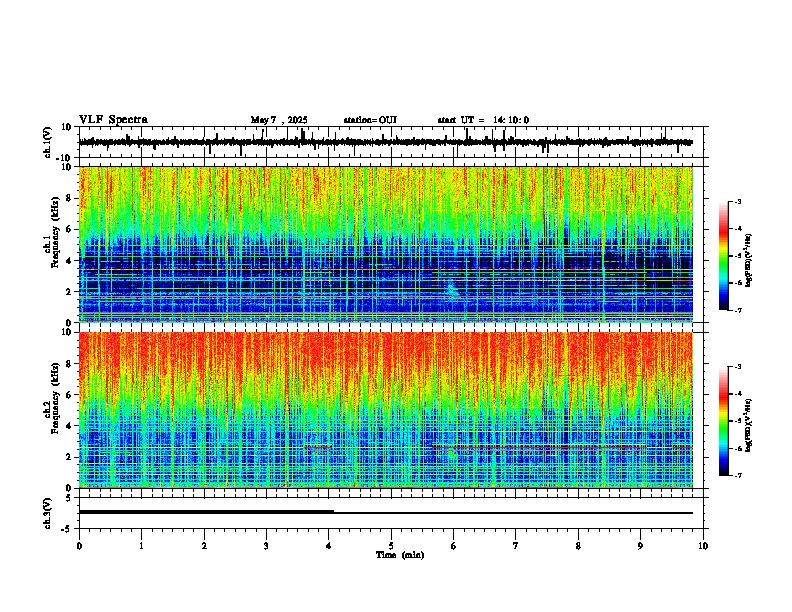This screenshot has height=612, width=792.
Task: Select the date text "May 7, 2025"
Action: pyautogui.click(x=279, y=120)
